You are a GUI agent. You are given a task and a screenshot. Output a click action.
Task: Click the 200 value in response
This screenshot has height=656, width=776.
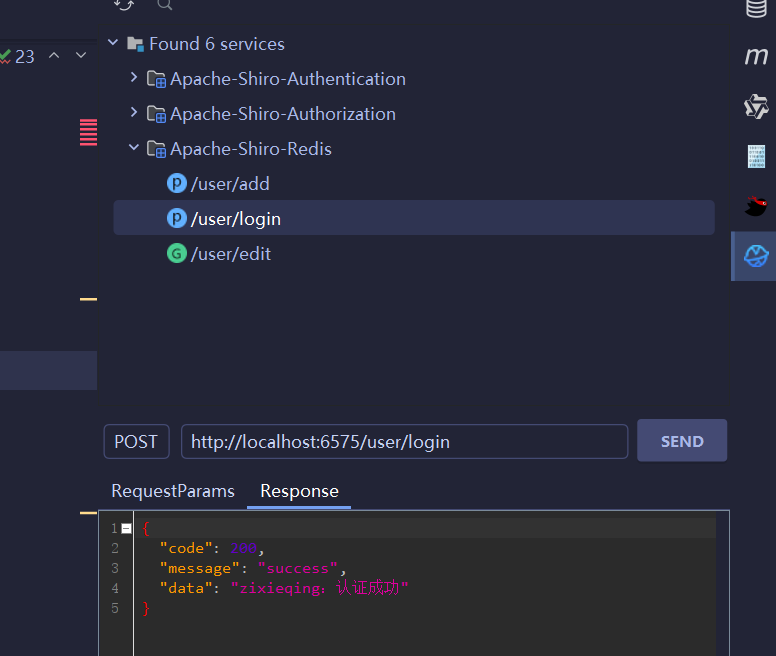click(243, 549)
